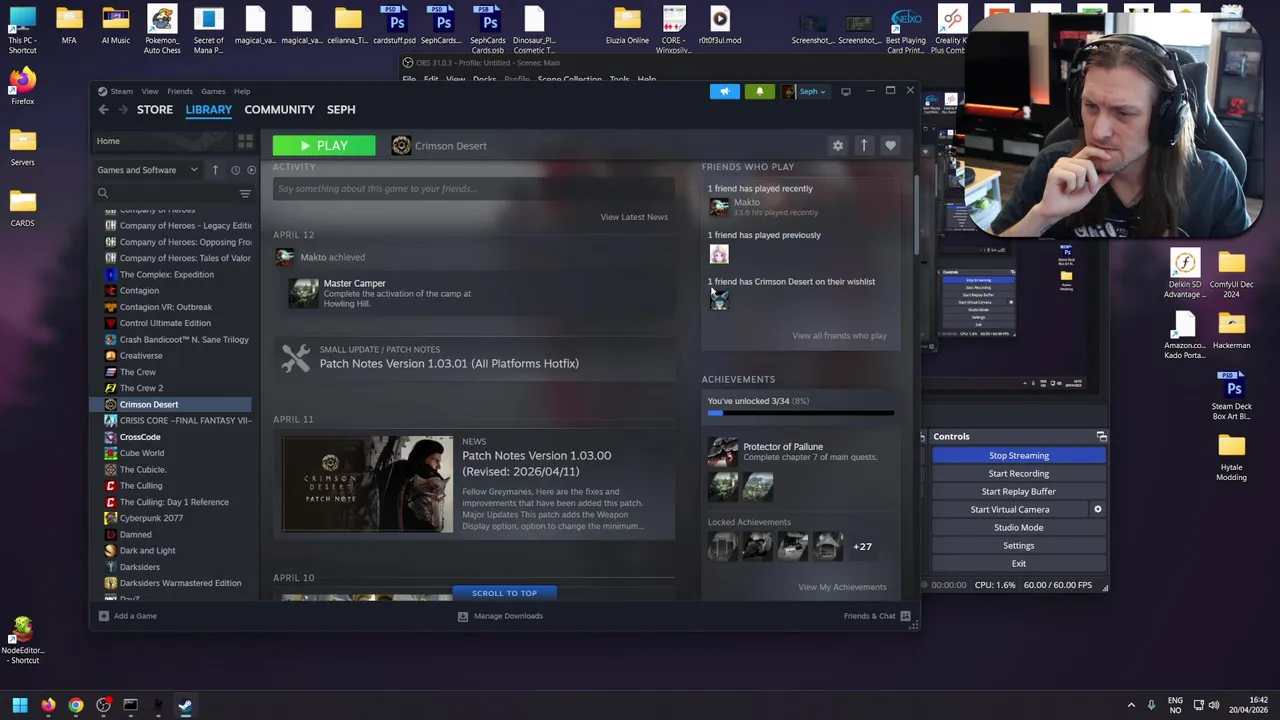
Task: Click the activity message input field
Action: point(473,189)
